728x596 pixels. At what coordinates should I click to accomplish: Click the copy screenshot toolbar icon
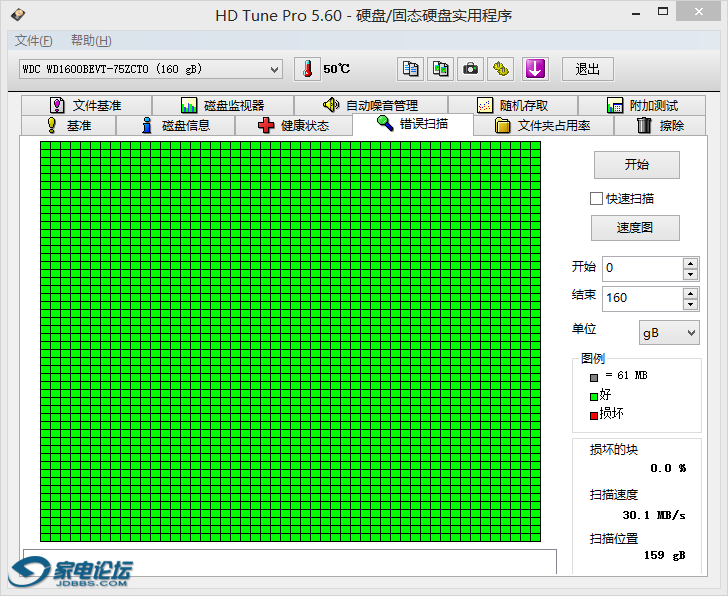(440, 69)
